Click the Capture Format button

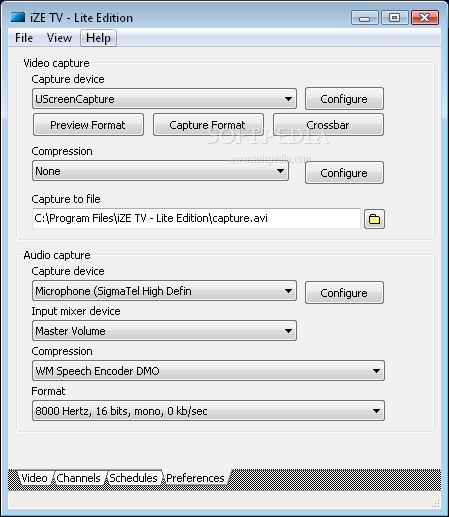(208, 125)
